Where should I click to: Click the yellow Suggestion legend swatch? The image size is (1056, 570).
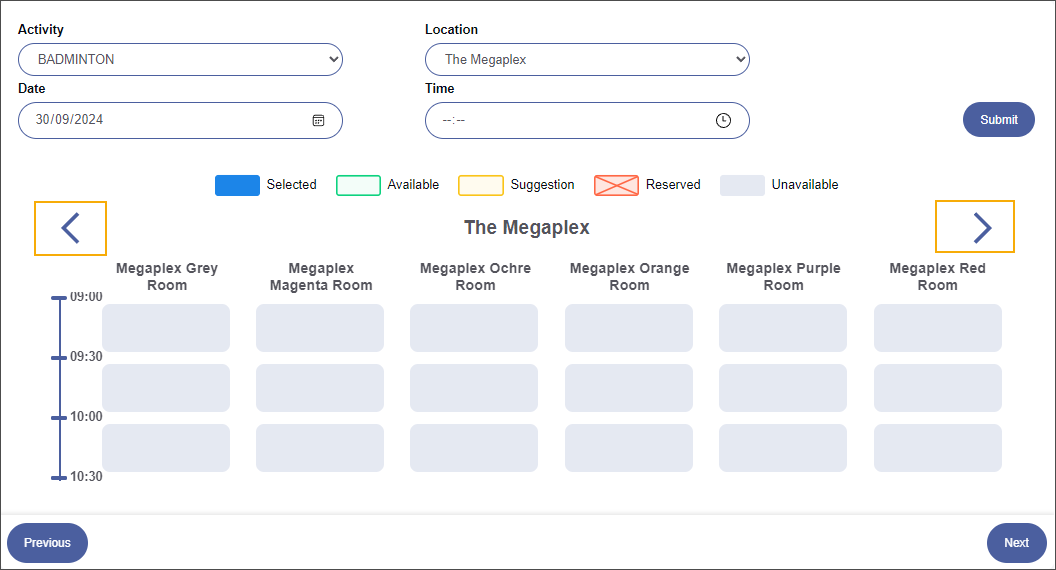(x=481, y=185)
